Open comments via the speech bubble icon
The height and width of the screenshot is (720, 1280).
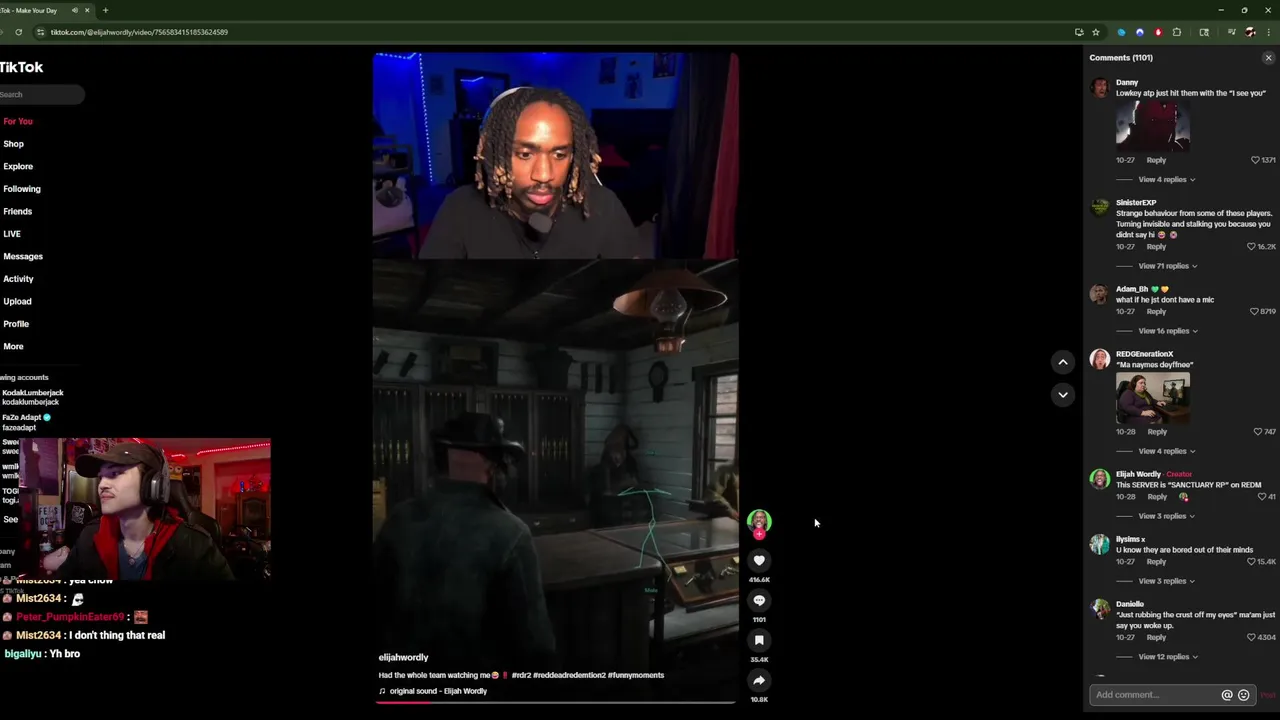coord(759,601)
